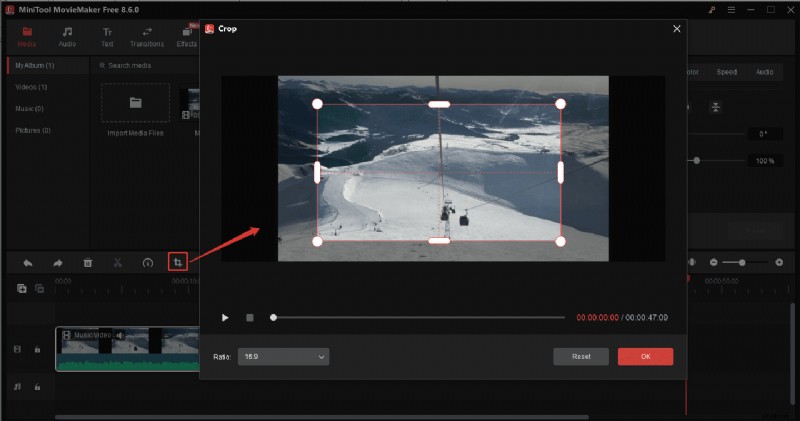This screenshot has width=800, height=421.
Task: Click the clip audio speaker icon
Action: click(x=120, y=335)
